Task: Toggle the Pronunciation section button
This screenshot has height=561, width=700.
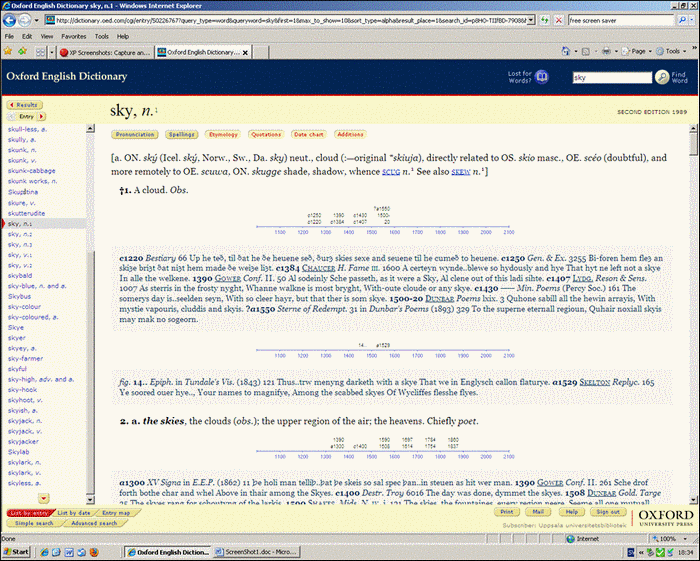Action: coord(134,133)
